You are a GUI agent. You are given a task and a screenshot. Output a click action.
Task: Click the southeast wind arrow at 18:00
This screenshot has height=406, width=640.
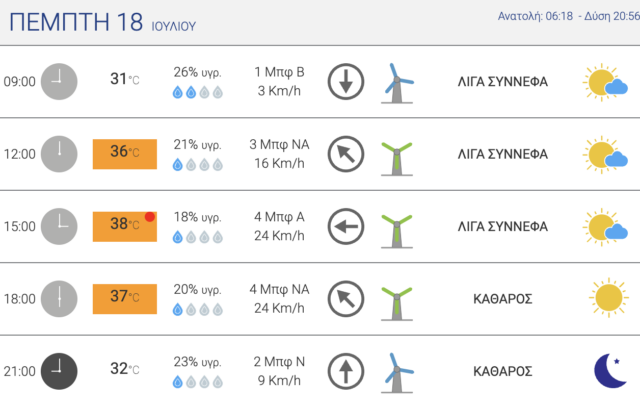[346, 298]
